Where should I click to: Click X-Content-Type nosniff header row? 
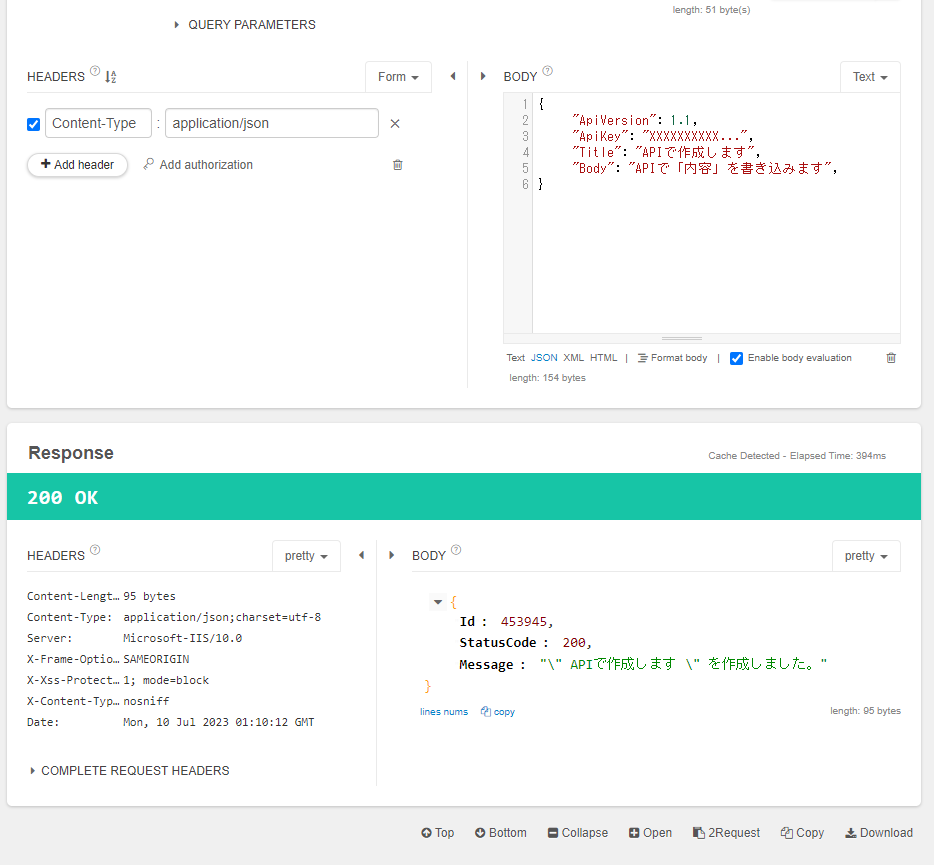click(98, 702)
